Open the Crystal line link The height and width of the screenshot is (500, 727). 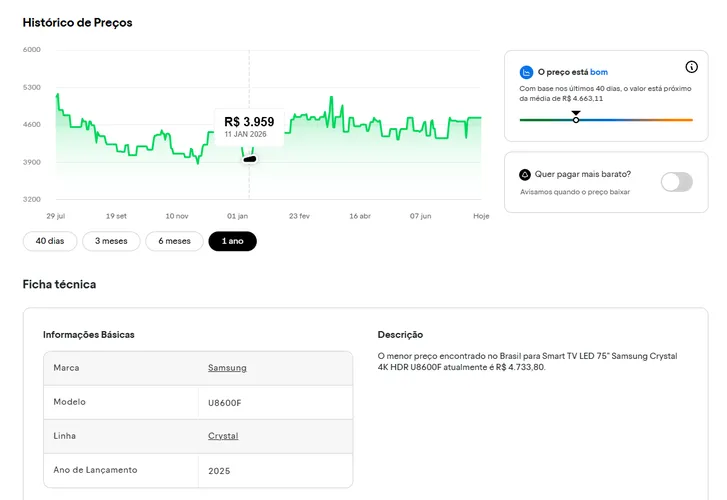click(x=223, y=436)
